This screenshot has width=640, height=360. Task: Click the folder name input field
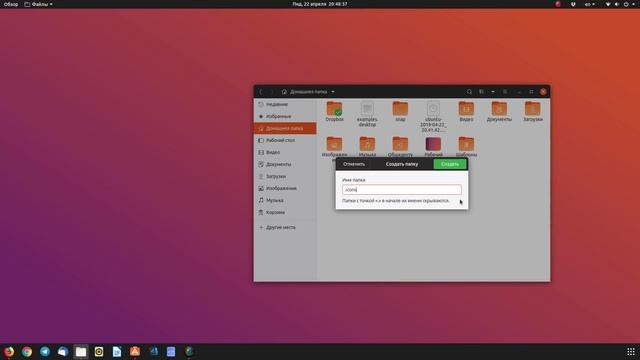point(402,190)
